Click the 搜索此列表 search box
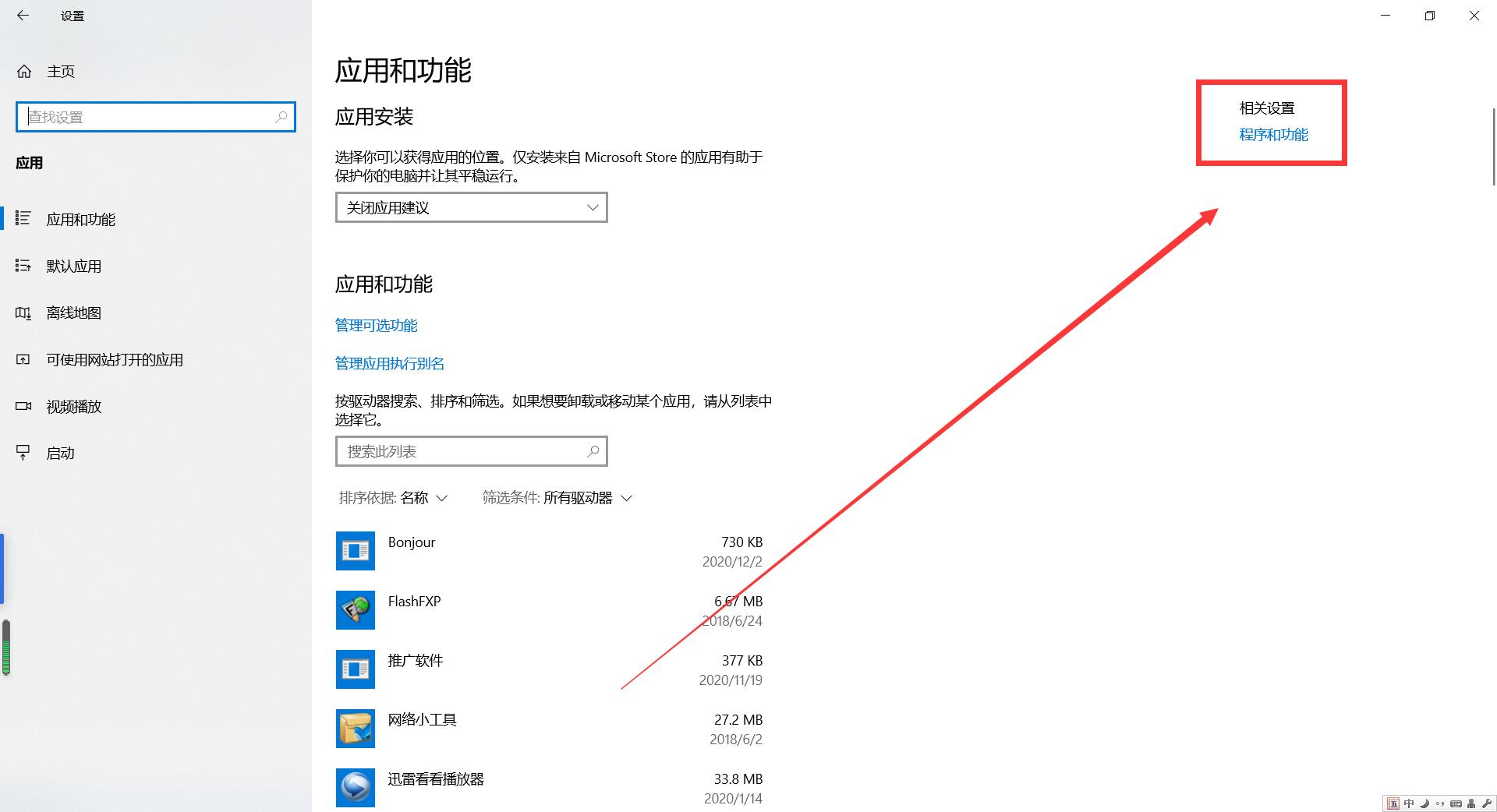 [x=470, y=451]
